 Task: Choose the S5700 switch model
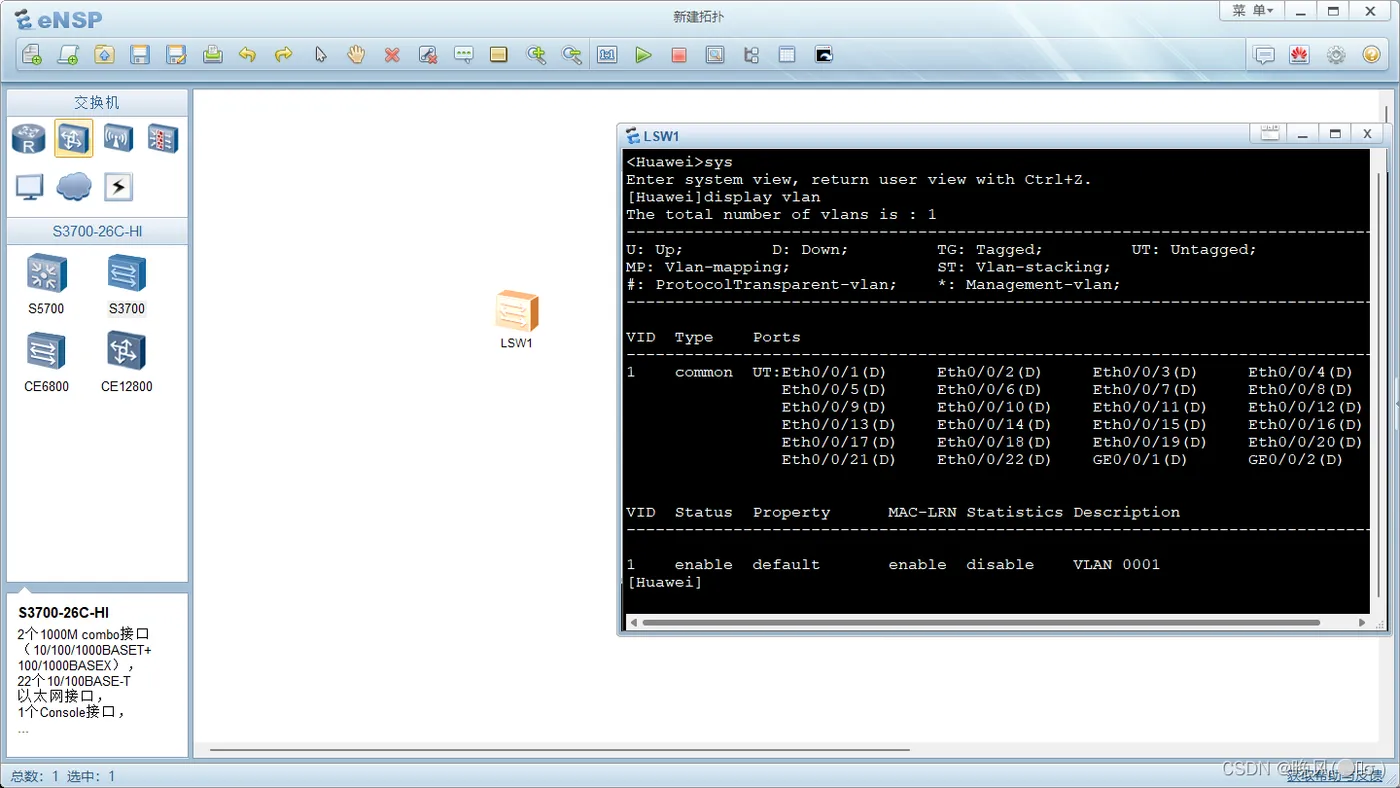pyautogui.click(x=46, y=284)
